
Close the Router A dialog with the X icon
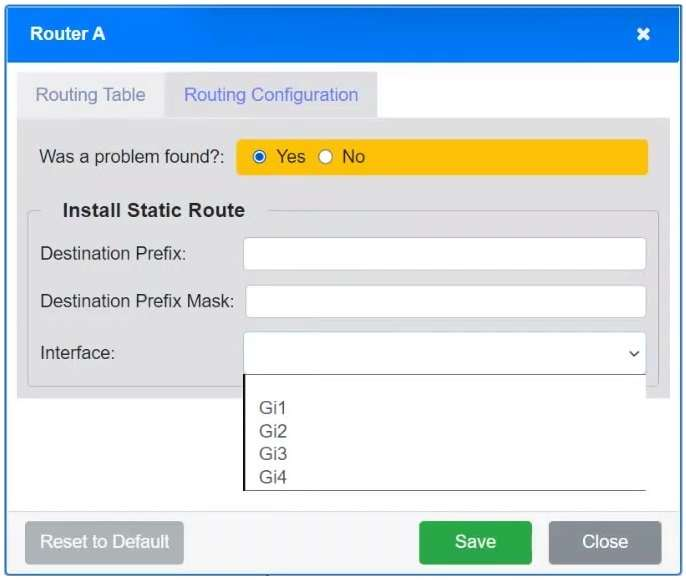pos(643,34)
